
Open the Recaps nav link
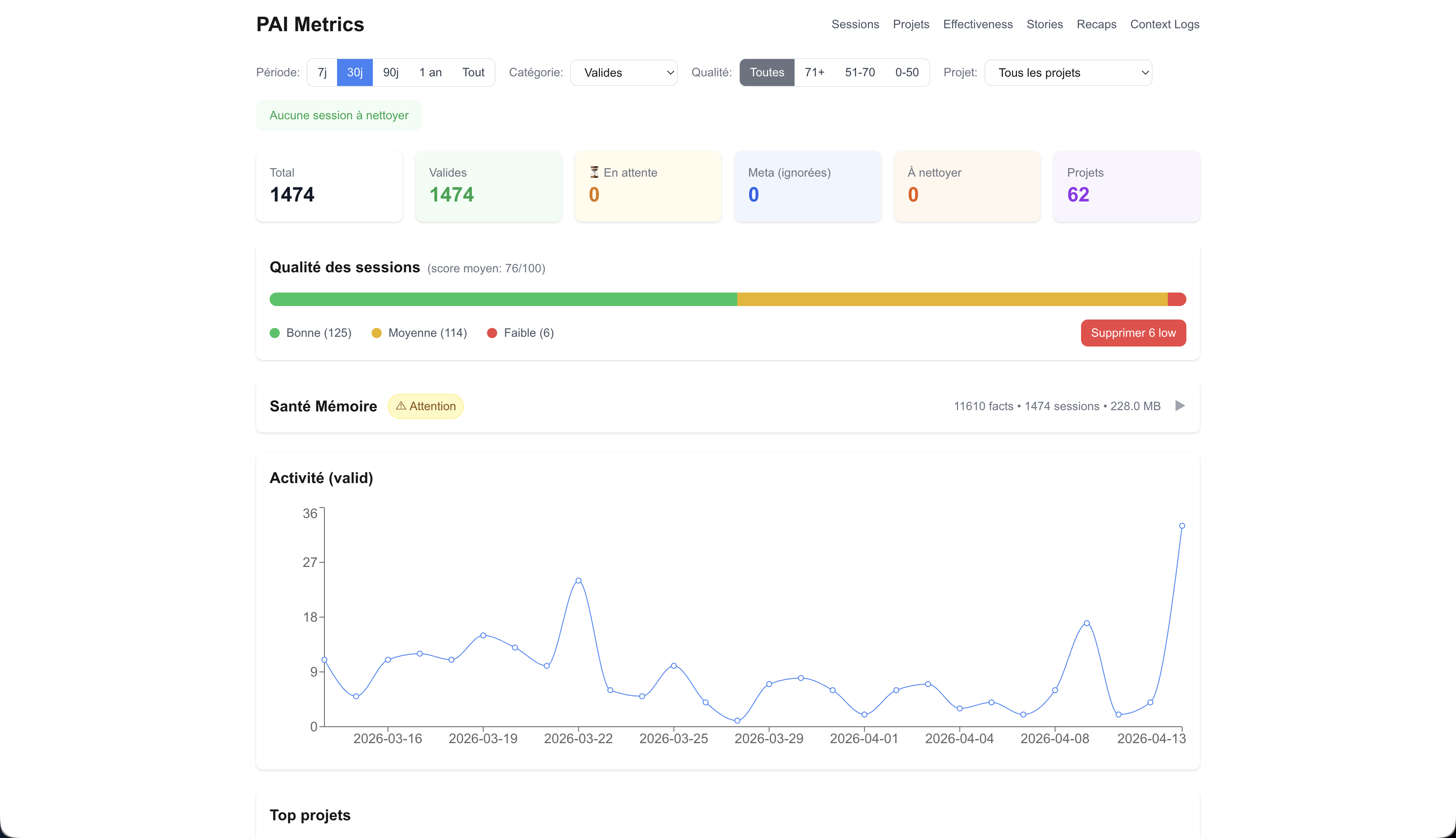(x=1096, y=24)
